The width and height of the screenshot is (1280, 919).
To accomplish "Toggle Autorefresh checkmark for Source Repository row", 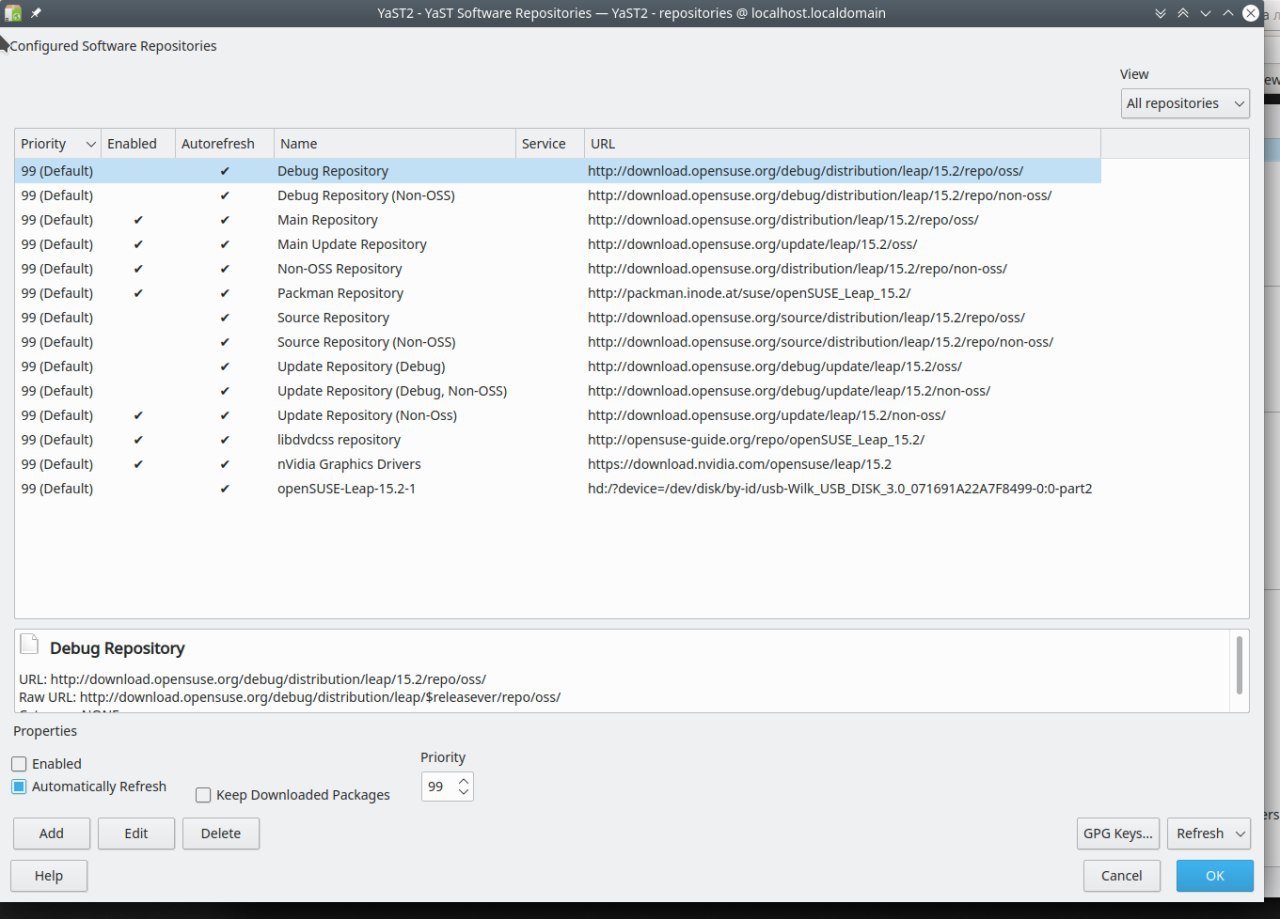I will [224, 318].
